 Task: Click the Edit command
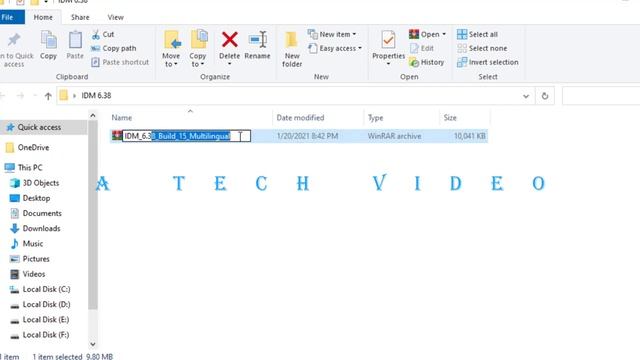pos(422,48)
